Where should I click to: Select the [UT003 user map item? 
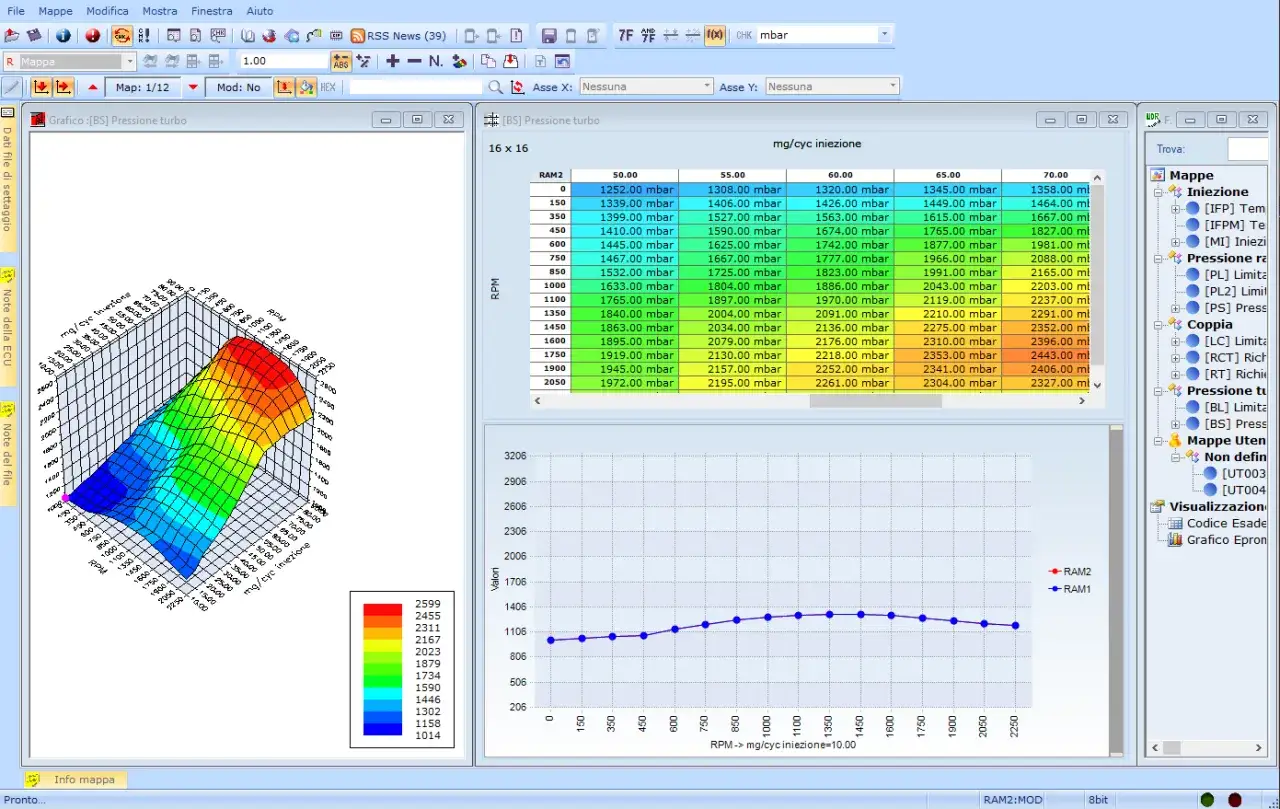(1244, 474)
